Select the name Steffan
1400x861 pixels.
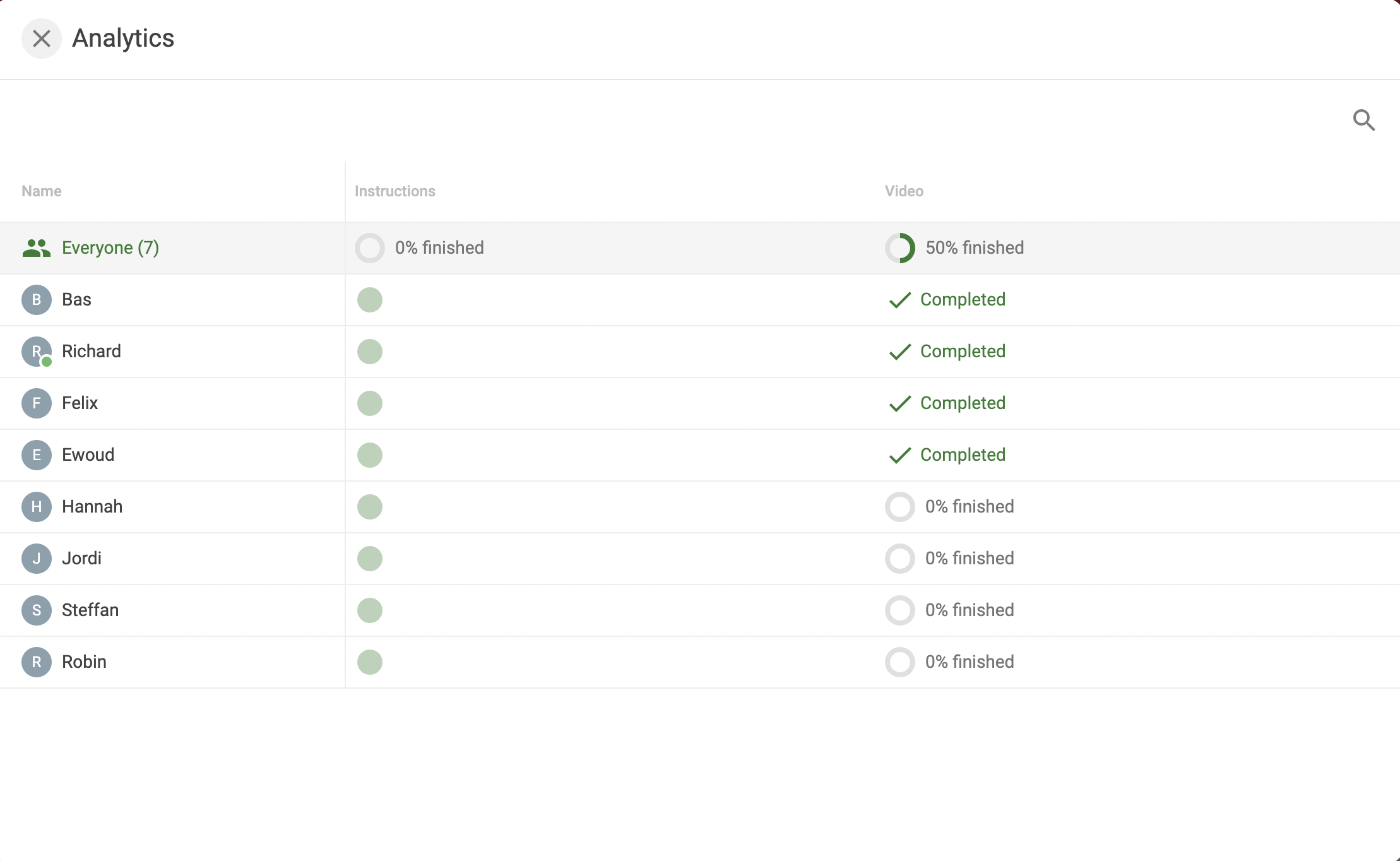(90, 610)
